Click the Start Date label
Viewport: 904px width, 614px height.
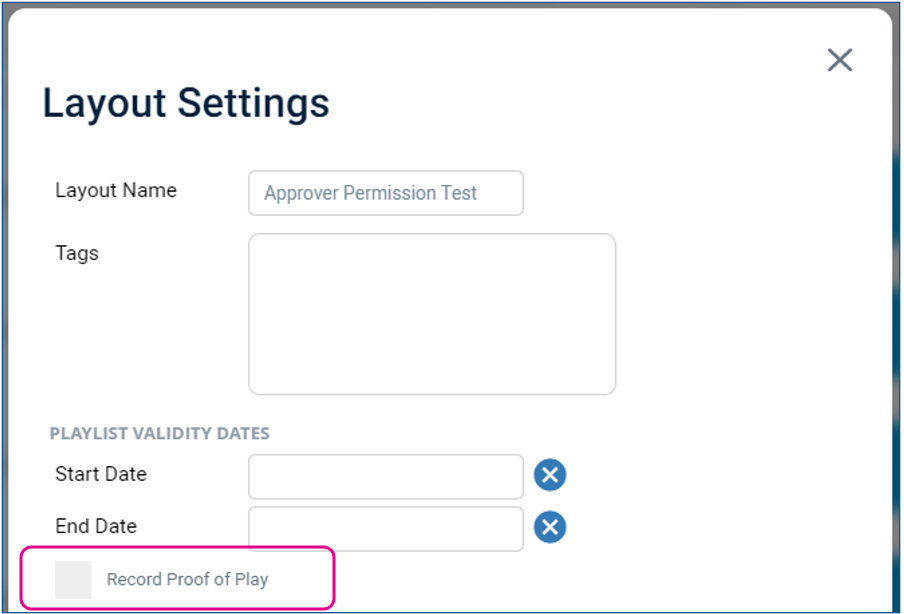[101, 474]
